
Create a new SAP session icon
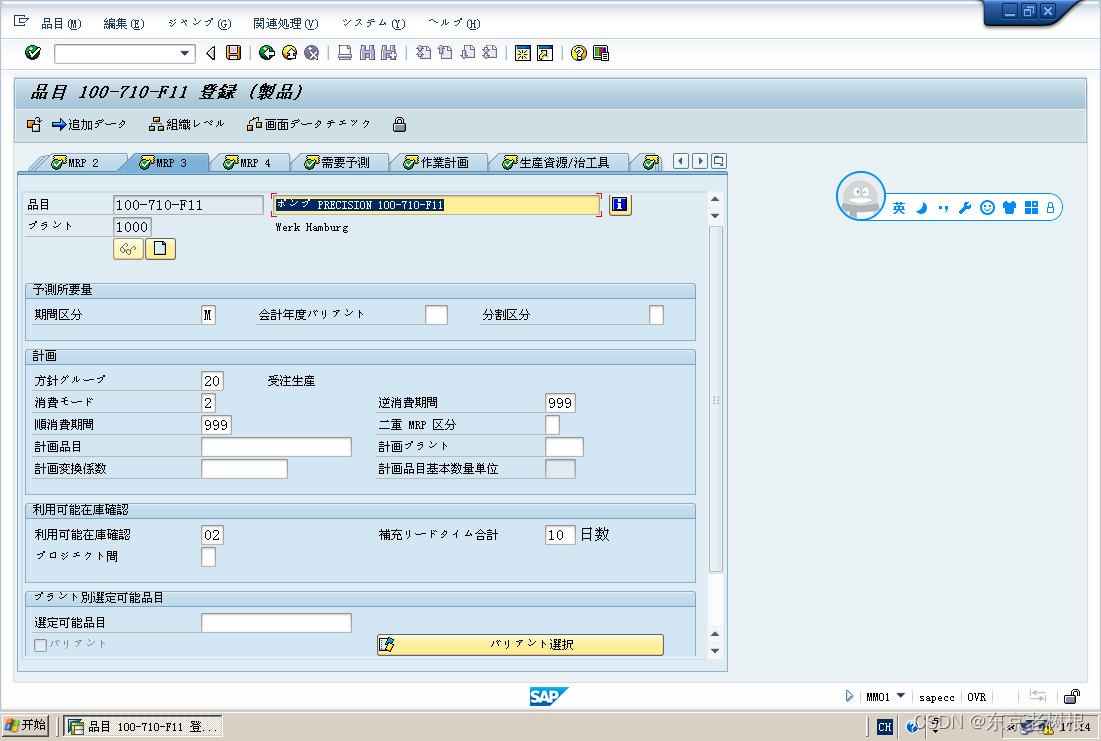(x=522, y=53)
